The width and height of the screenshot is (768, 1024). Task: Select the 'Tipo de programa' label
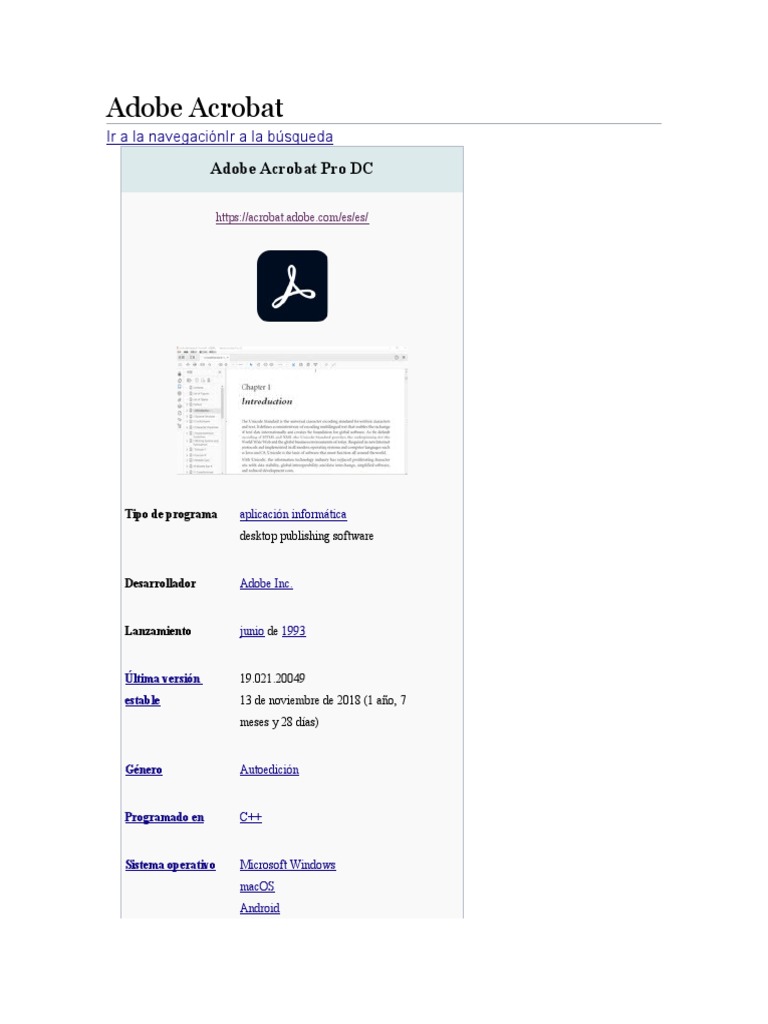[x=170, y=514]
